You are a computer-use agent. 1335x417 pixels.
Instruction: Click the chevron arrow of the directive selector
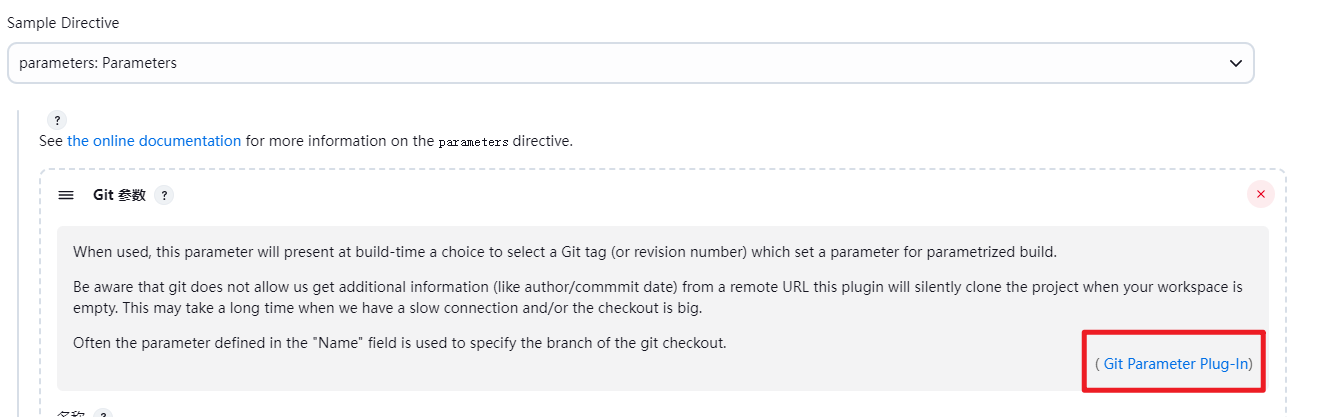click(x=1235, y=63)
